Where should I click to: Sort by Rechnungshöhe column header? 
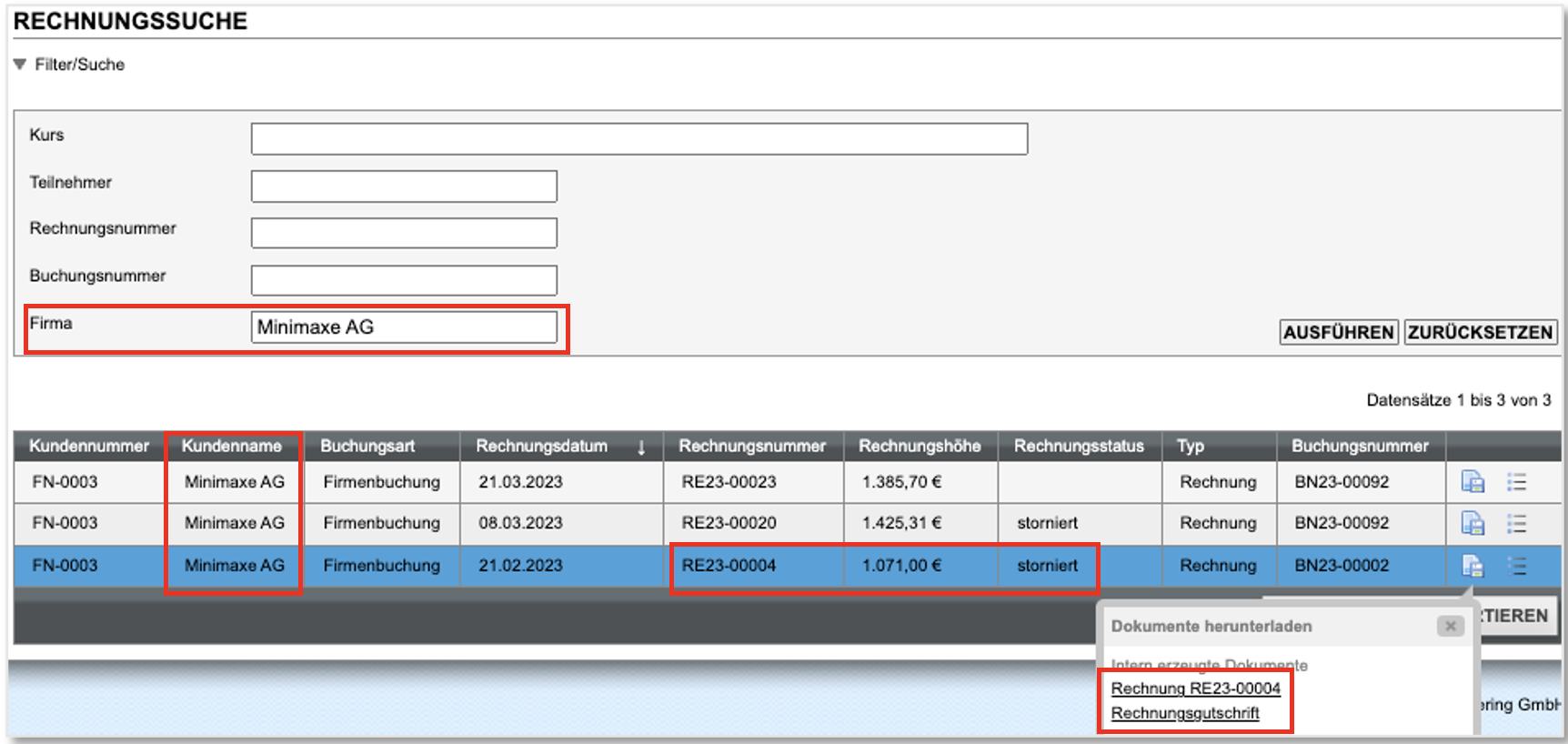[919, 446]
